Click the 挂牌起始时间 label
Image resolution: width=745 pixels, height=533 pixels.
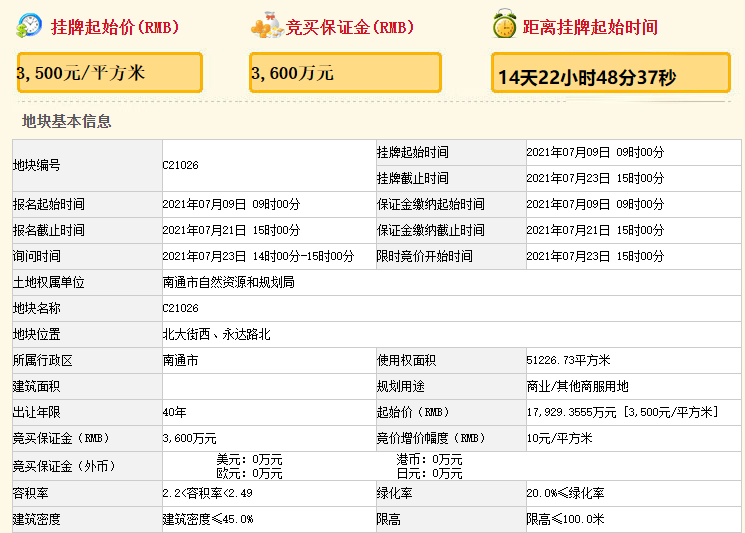[x=412, y=152]
